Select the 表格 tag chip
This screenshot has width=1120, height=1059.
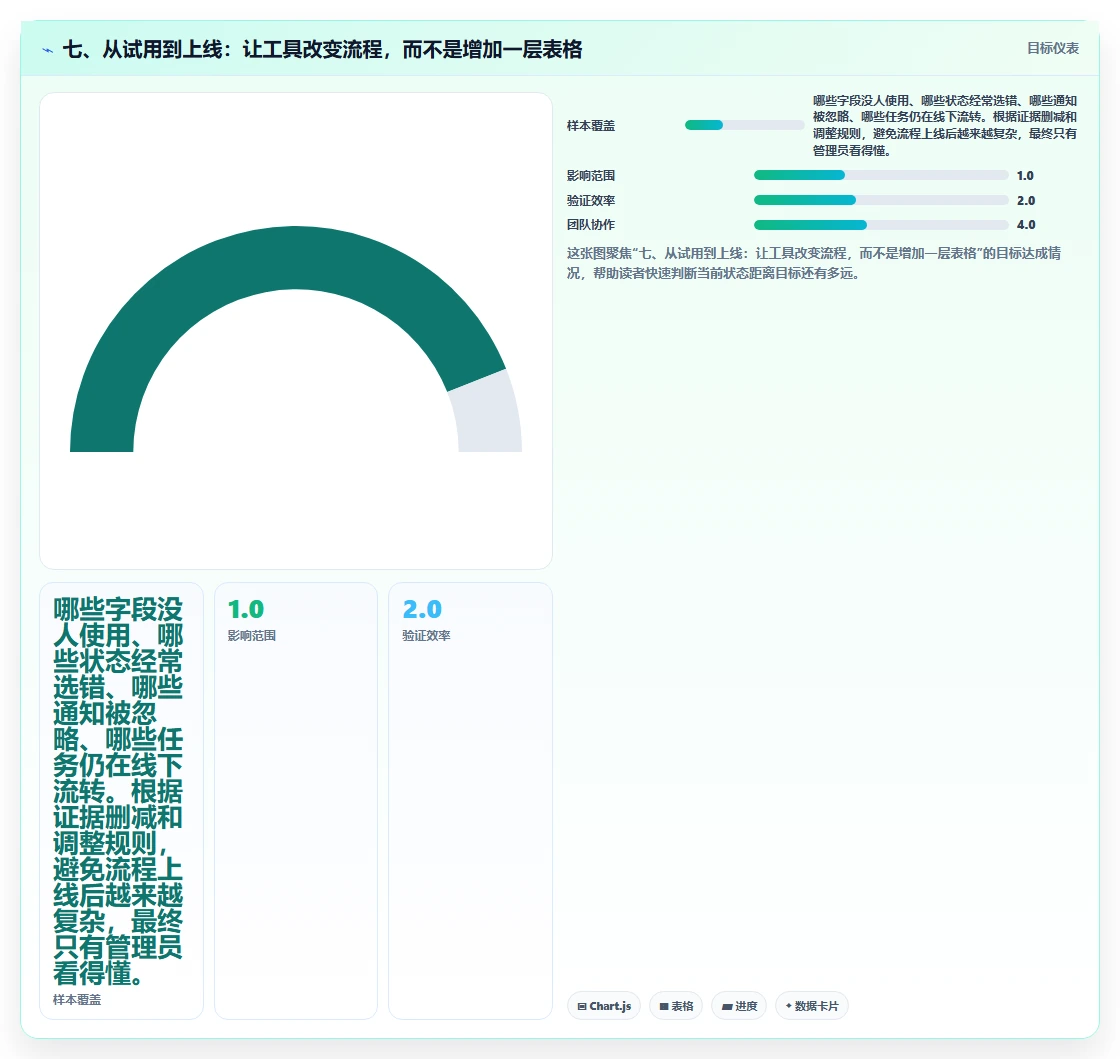(x=676, y=1005)
